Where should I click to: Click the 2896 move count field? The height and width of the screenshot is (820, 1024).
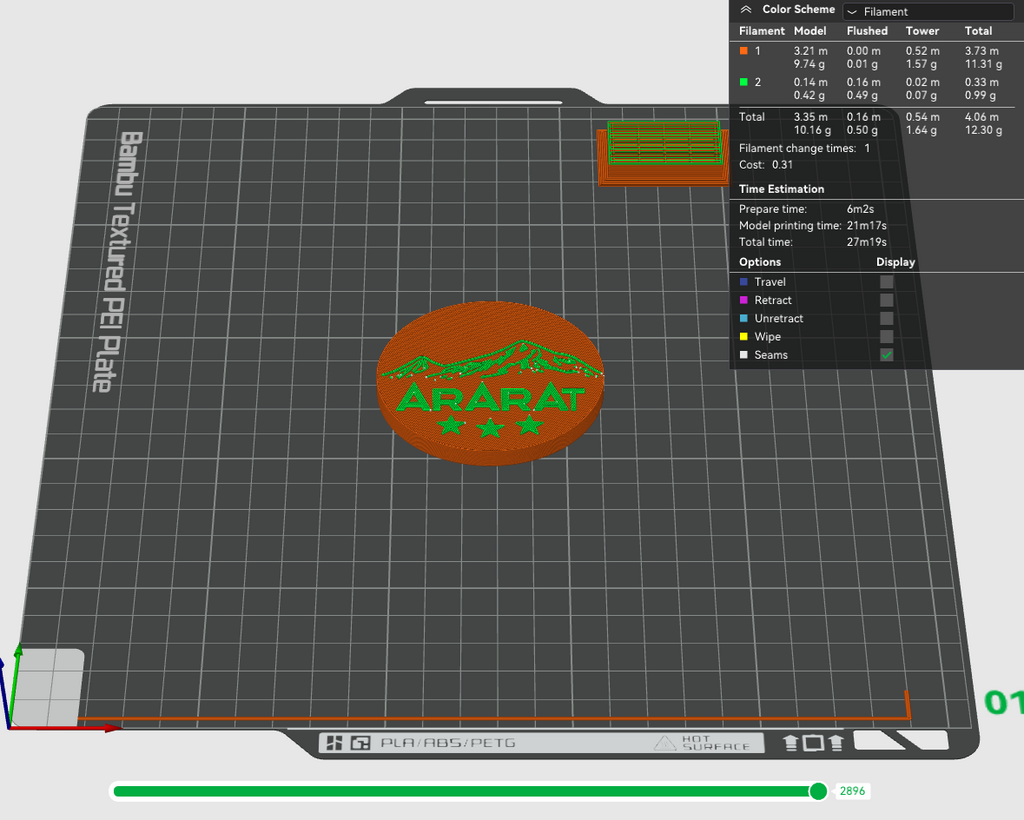pyautogui.click(x=852, y=791)
